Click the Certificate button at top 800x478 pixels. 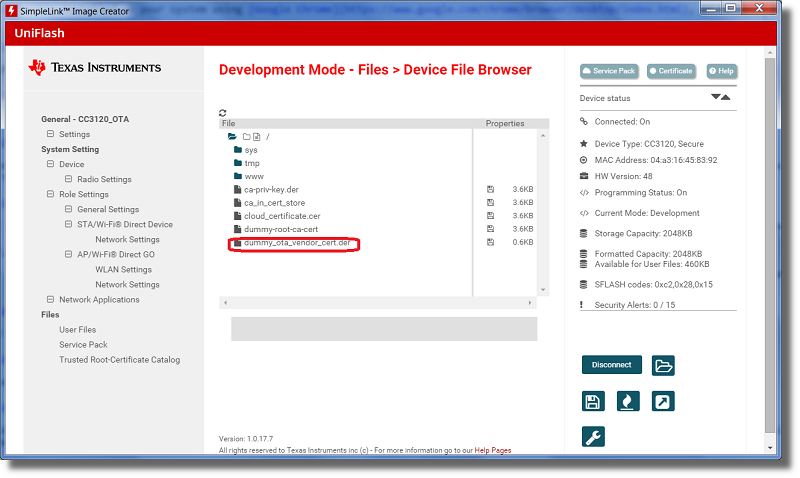671,71
